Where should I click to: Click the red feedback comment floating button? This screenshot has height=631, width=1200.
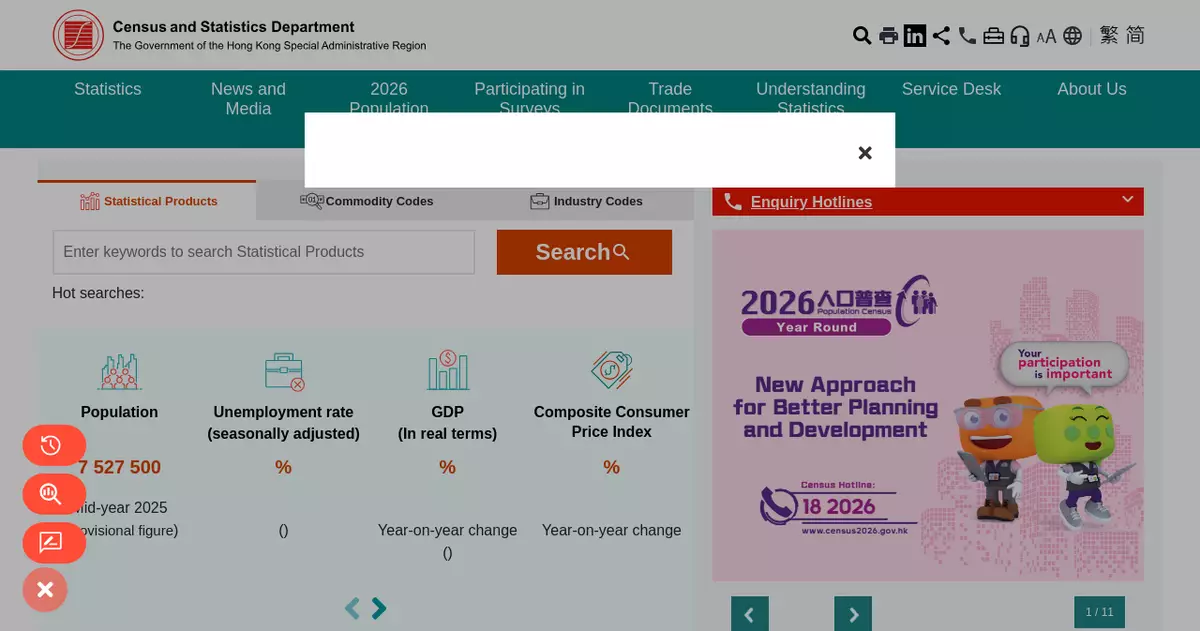coord(53,543)
